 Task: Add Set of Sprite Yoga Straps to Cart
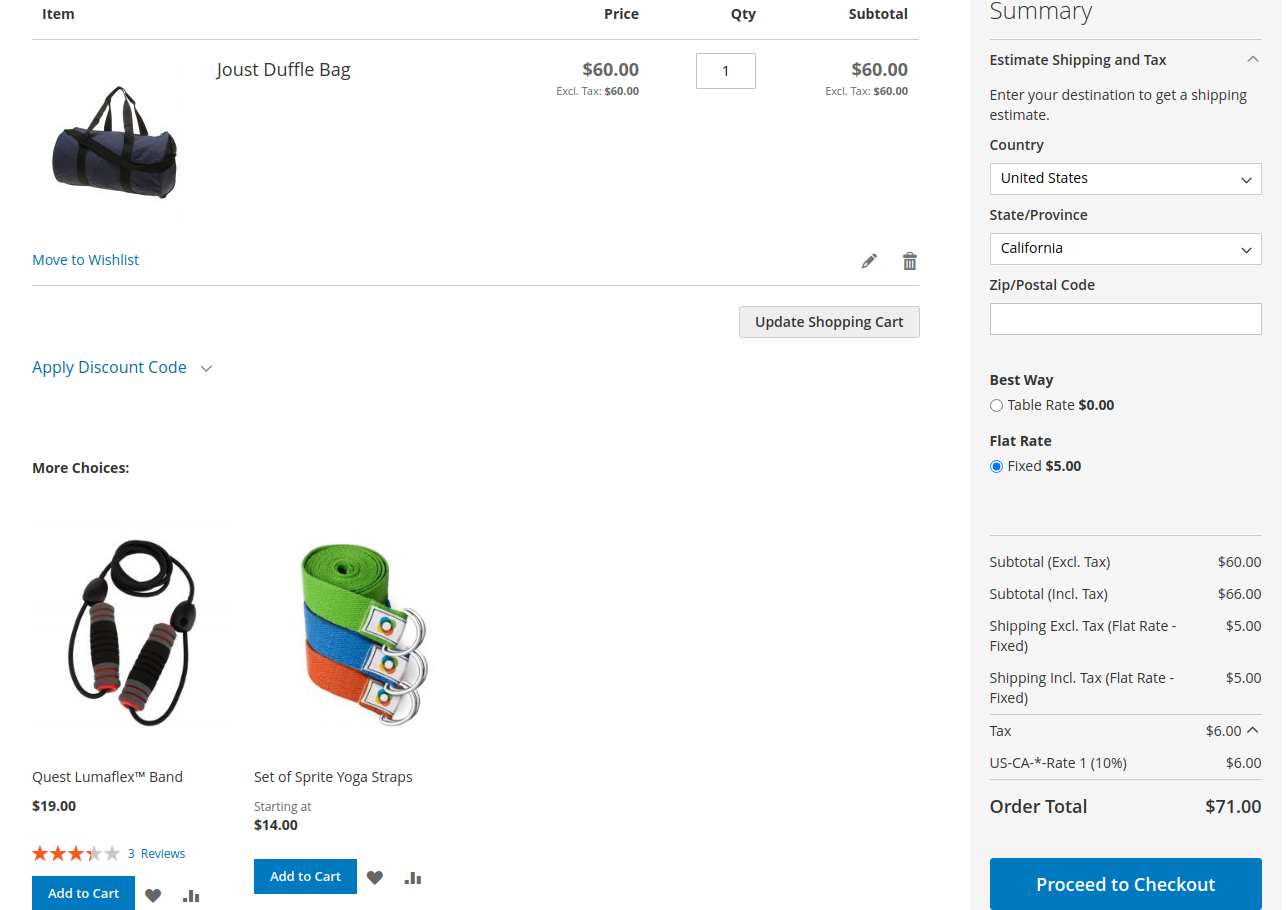coord(305,876)
